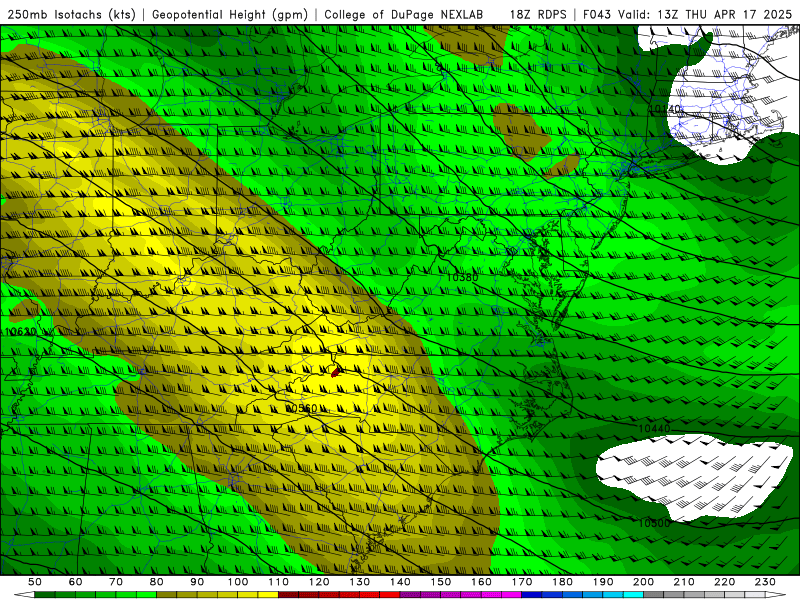Click the 'College of DuPage NEXLAB' header text
The width and height of the screenshot is (800, 600).
(403, 14)
